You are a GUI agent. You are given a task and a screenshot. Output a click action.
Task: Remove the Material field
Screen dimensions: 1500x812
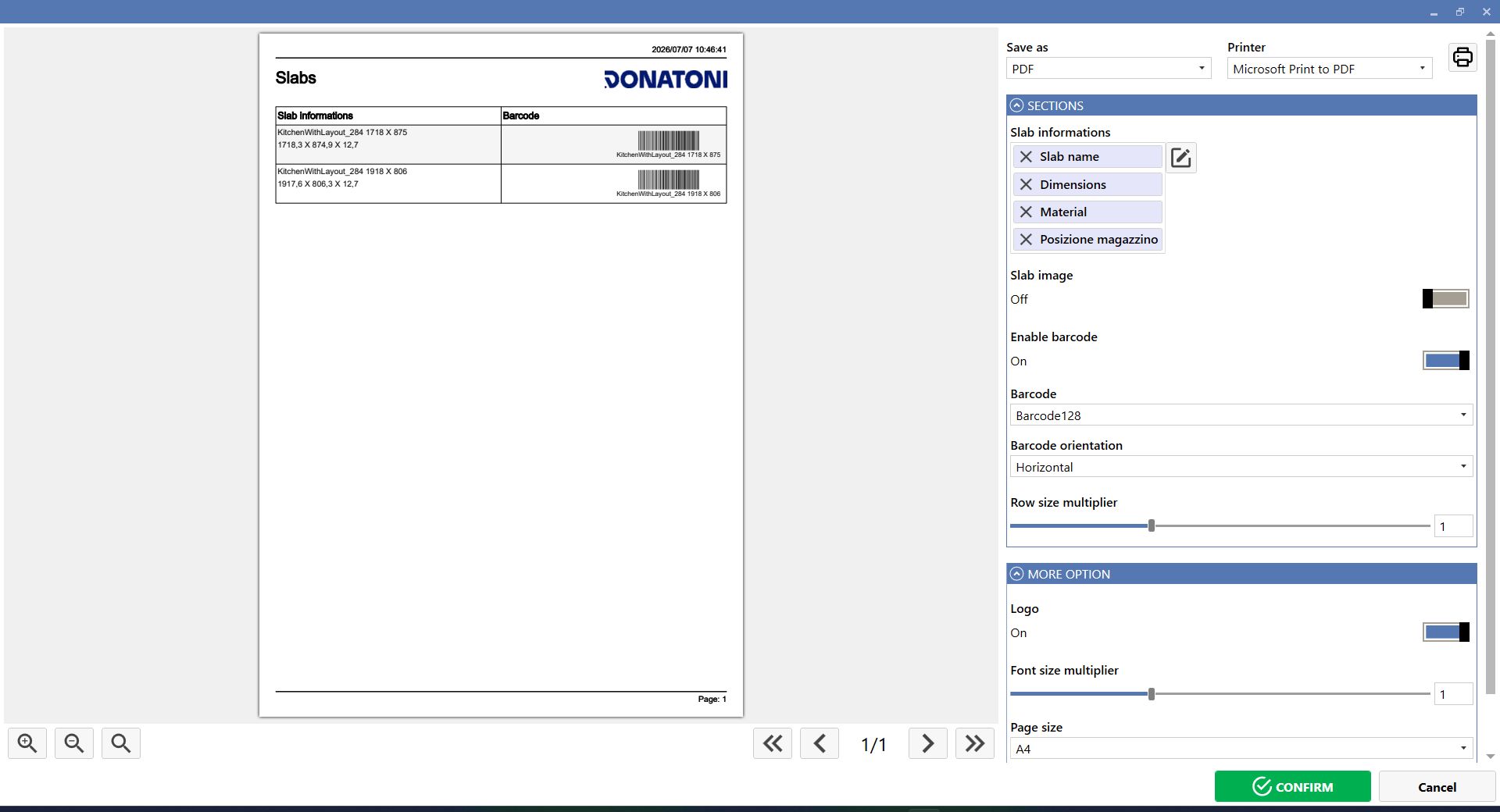coord(1026,212)
